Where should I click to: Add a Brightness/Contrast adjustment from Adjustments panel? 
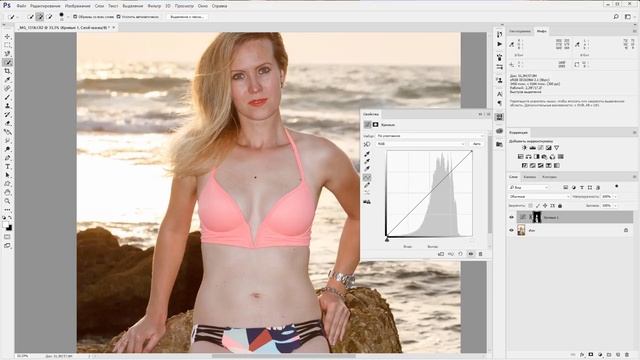pyautogui.click(x=524, y=148)
